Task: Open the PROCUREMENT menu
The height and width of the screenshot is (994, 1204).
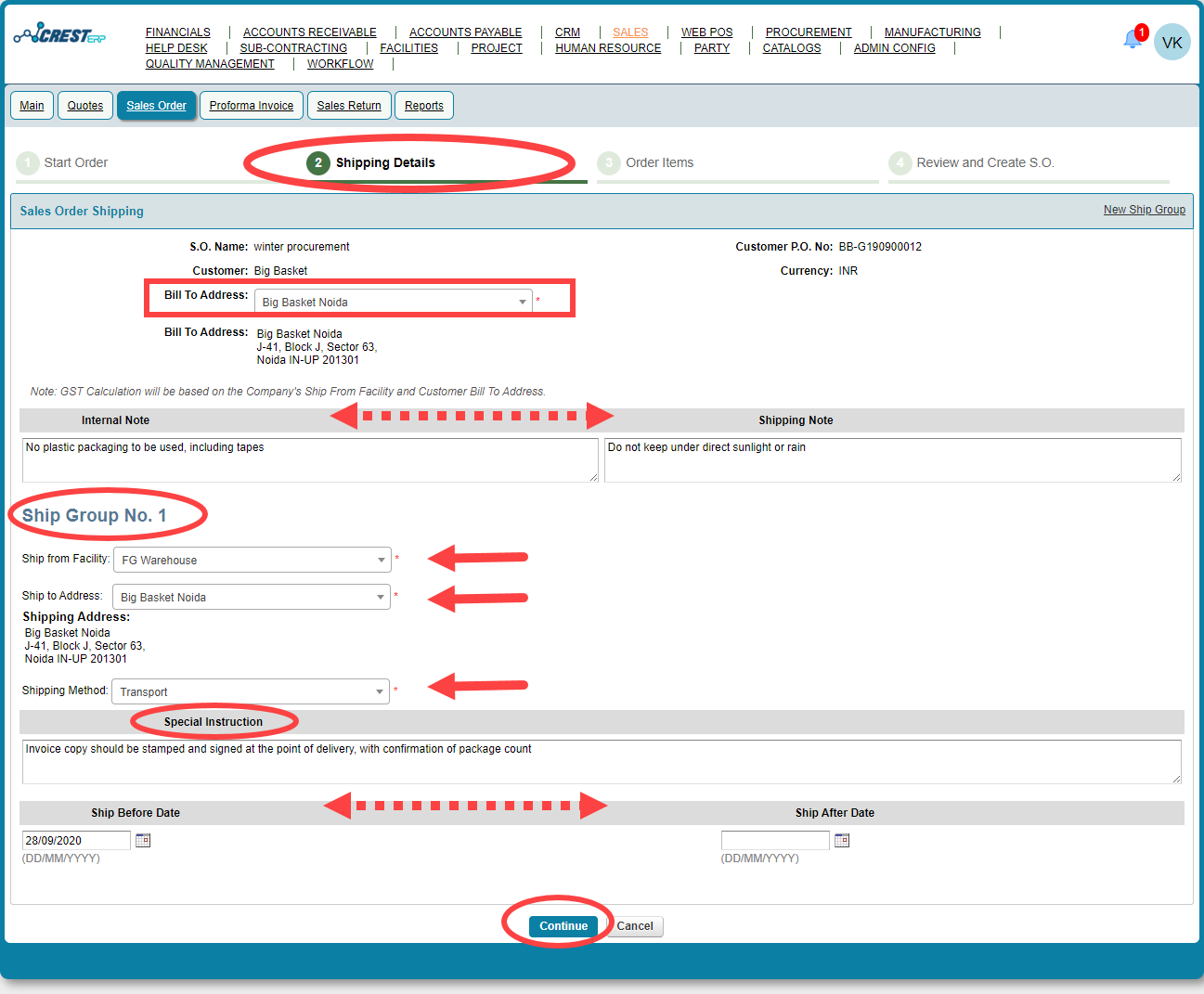Action: pos(808,32)
